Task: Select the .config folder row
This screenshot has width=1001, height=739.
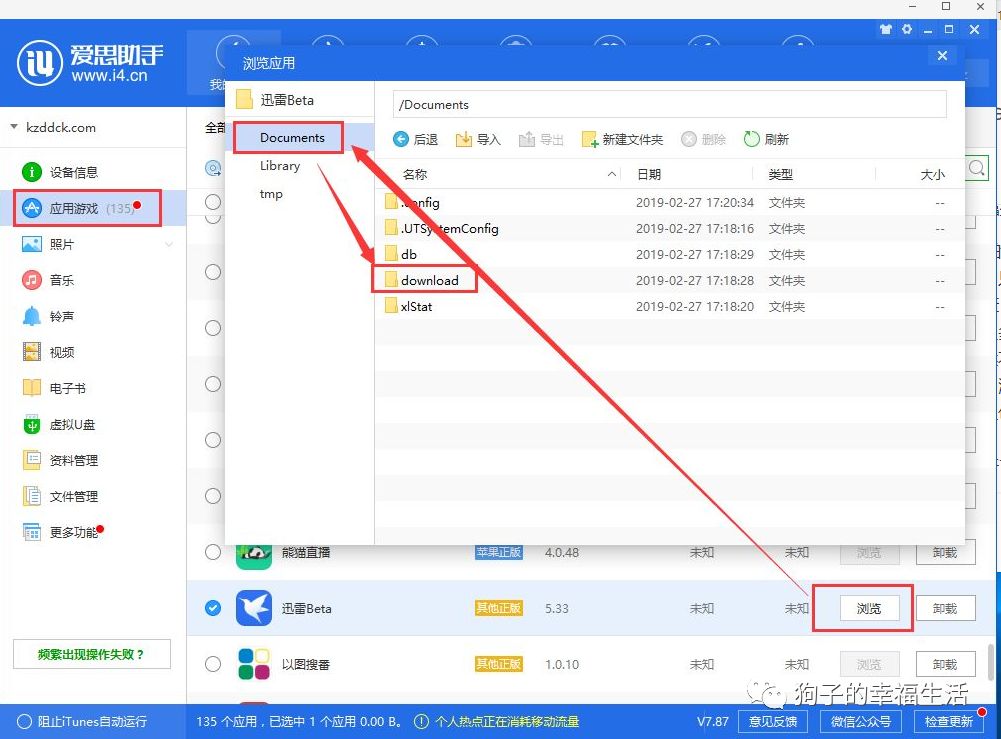Action: click(x=669, y=202)
